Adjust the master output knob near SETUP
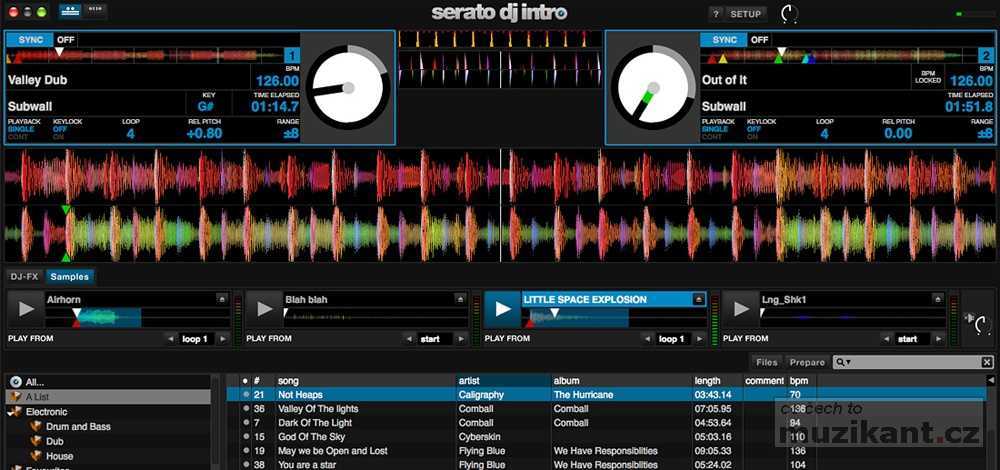The width and height of the screenshot is (1000, 470). click(790, 13)
